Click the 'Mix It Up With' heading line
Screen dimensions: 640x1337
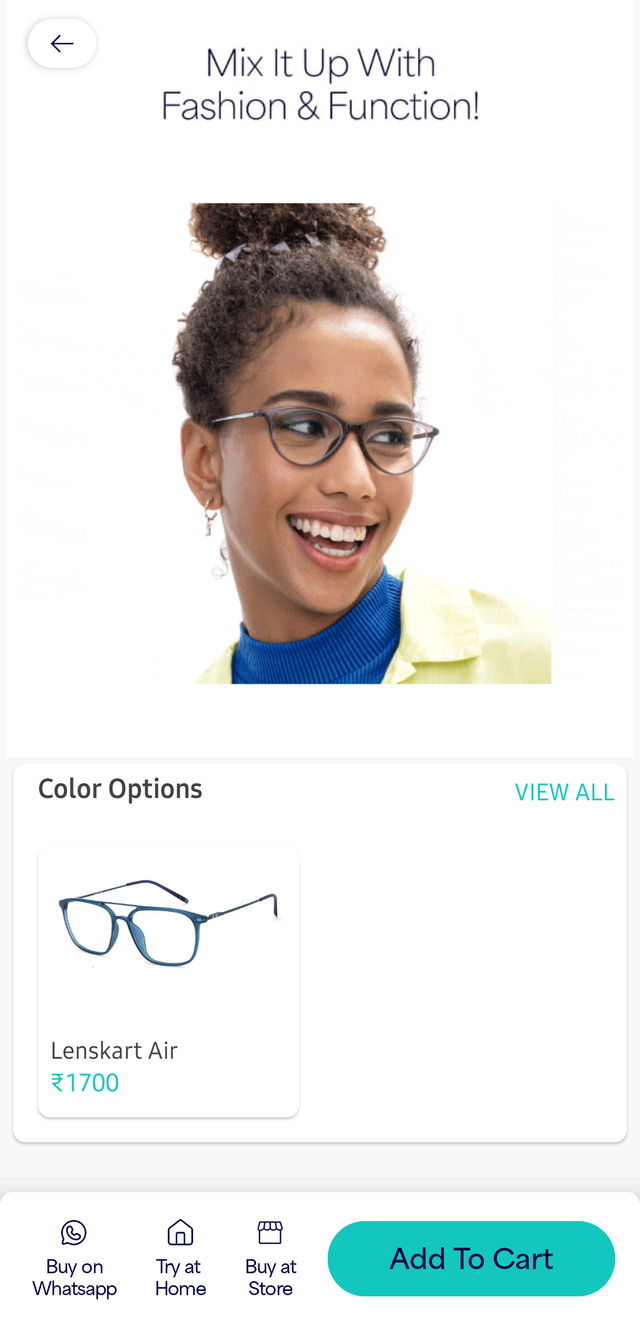320,64
